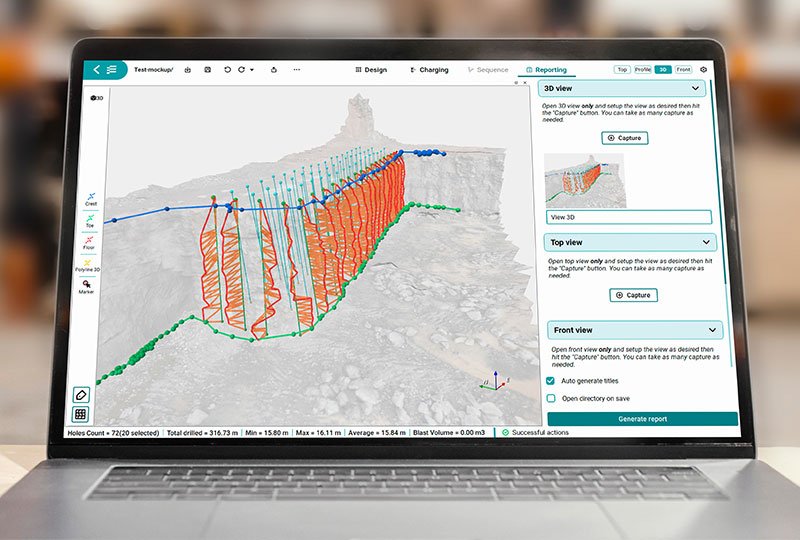Click the View 3D title field
The image size is (800, 540).
(629, 216)
